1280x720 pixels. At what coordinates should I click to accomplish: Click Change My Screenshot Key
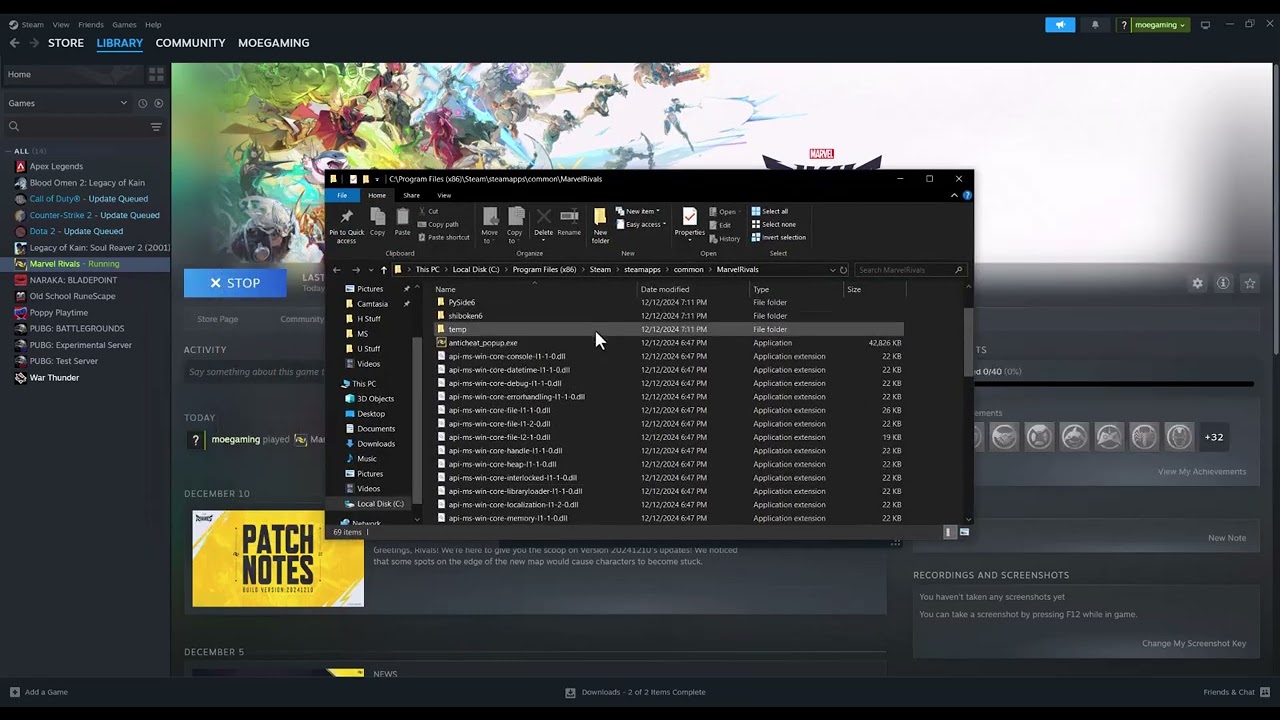coord(1194,644)
